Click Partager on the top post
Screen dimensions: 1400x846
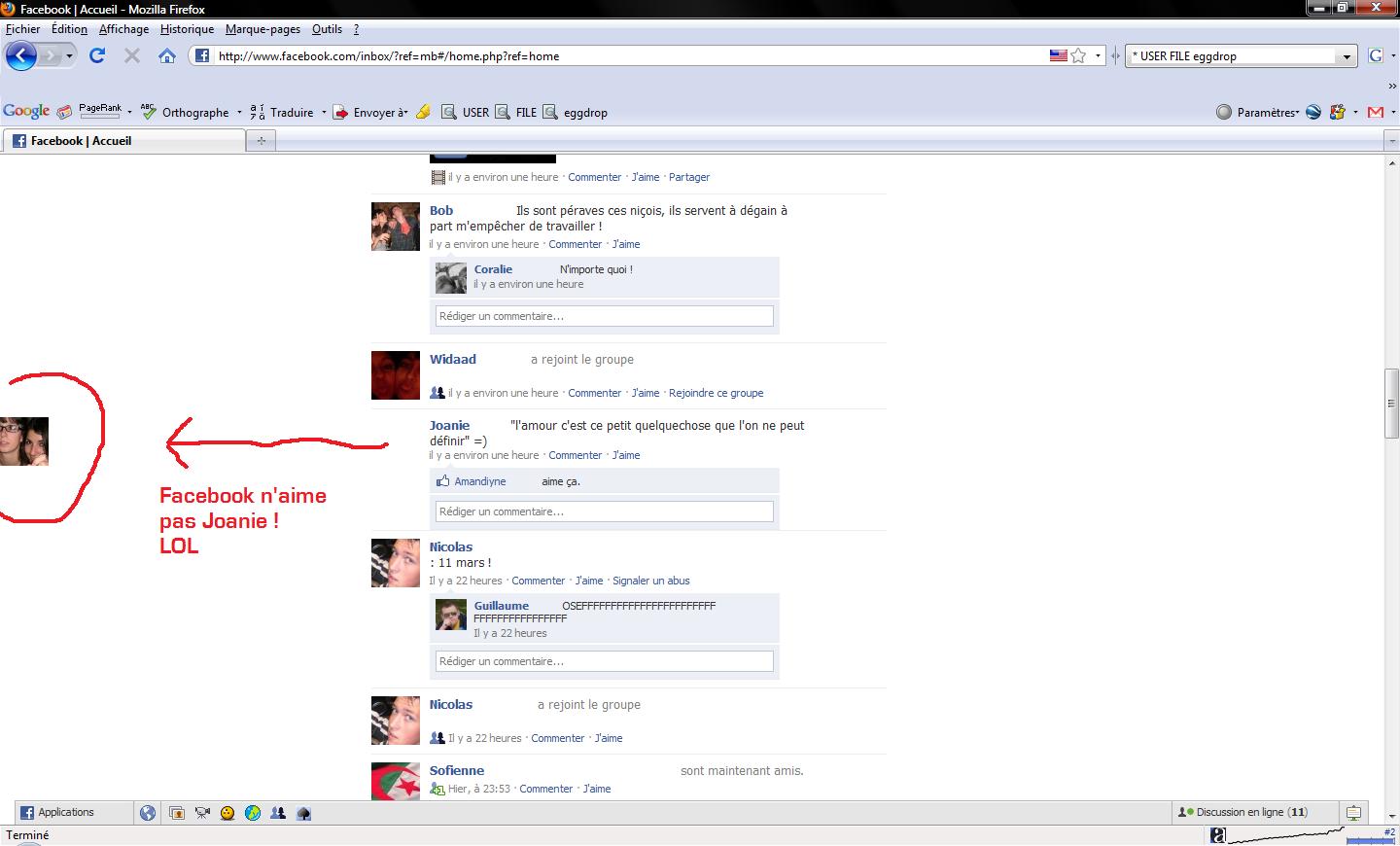689,177
